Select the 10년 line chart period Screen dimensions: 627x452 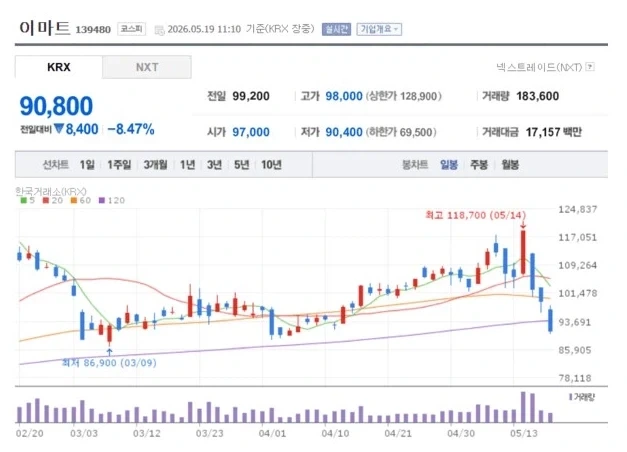(x=272, y=164)
